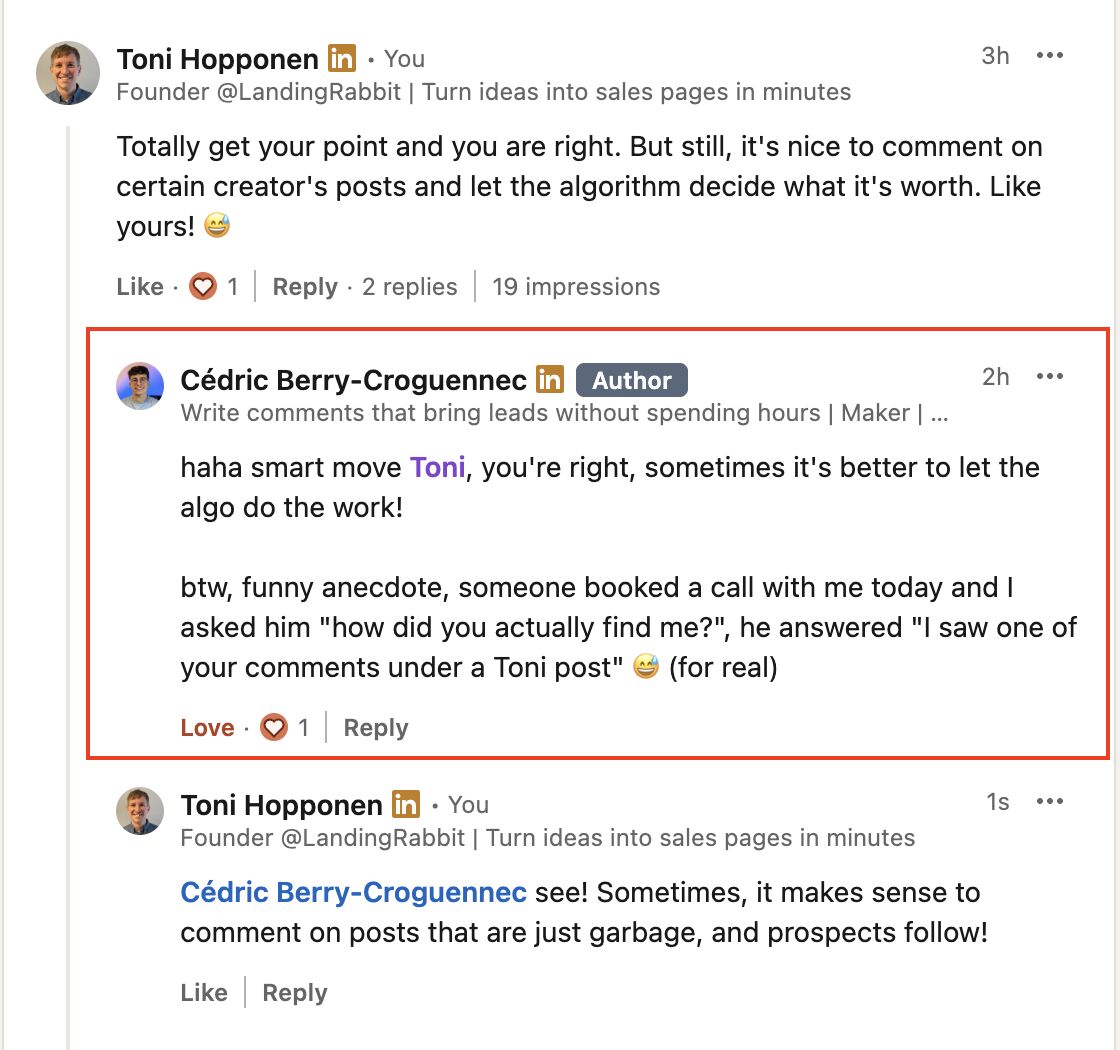The height and width of the screenshot is (1050, 1120).
Task: Click the LinkedIn badge beside Cédric Berry-Croguennec
Action: click(x=550, y=379)
